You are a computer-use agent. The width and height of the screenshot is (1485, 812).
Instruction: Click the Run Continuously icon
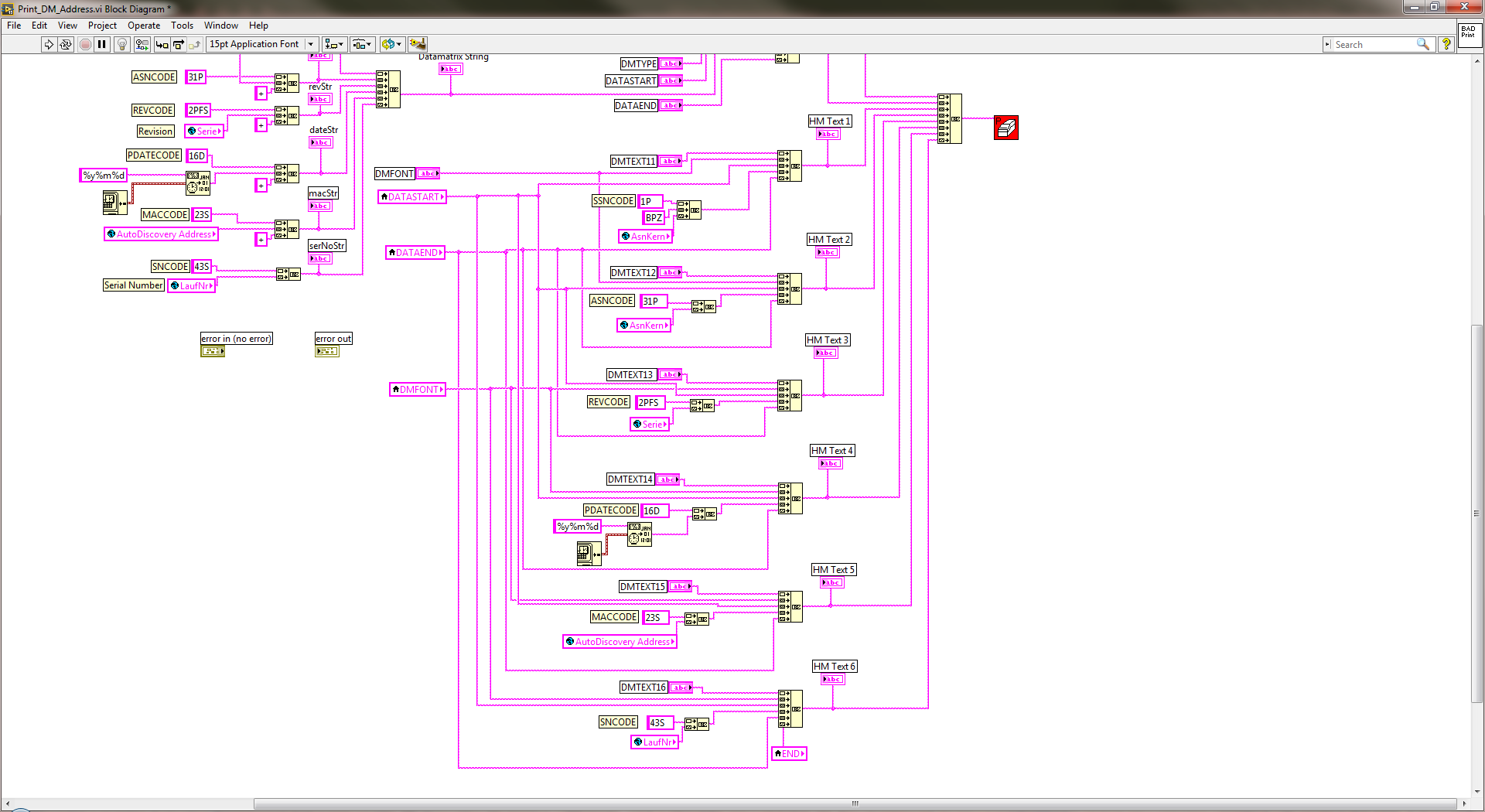coord(66,44)
